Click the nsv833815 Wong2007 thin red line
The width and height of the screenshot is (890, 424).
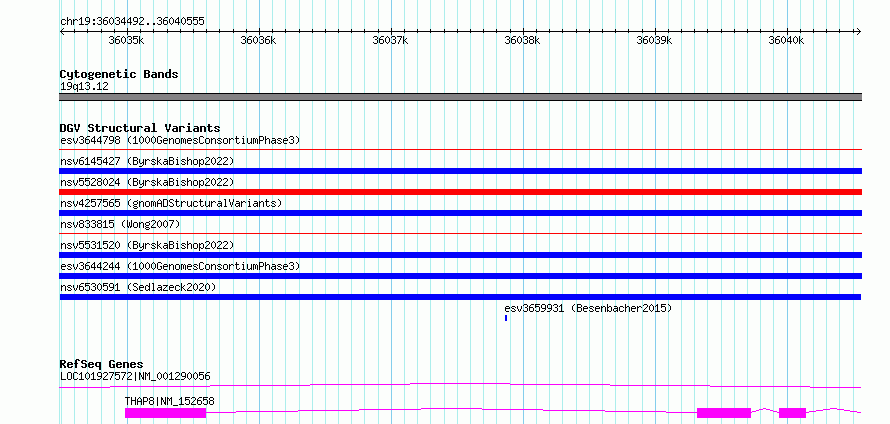[460, 233]
